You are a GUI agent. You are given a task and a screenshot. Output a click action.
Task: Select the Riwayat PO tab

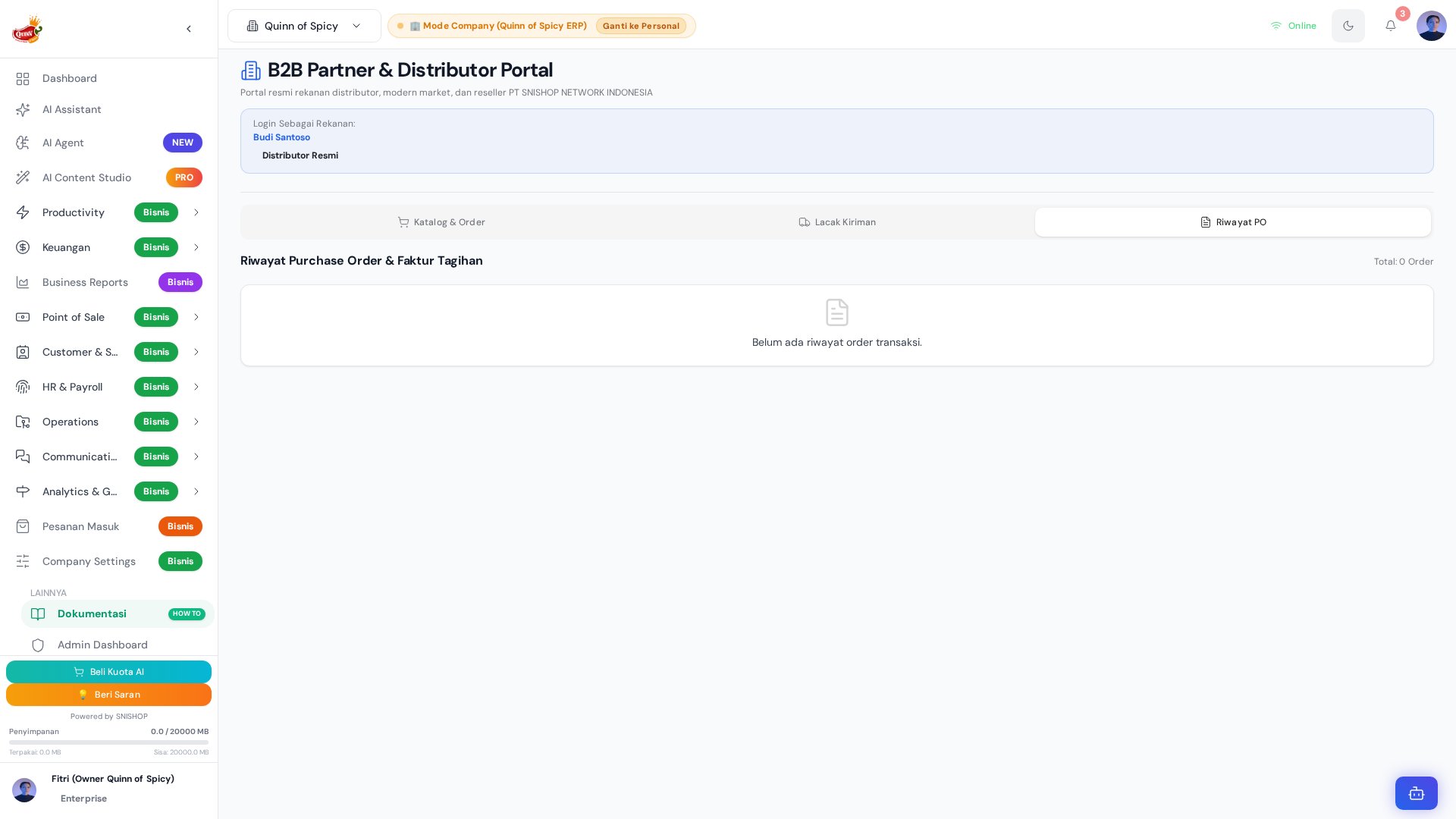[1233, 222]
